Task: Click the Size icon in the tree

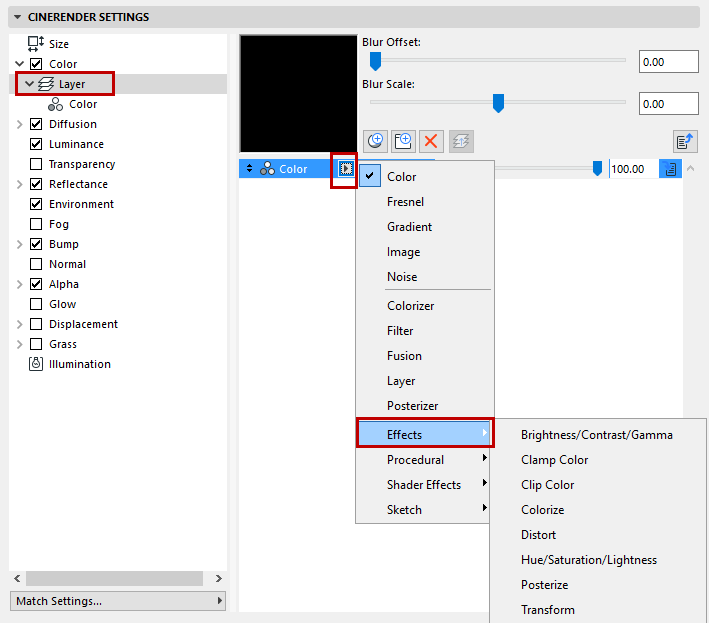Action: [36, 44]
